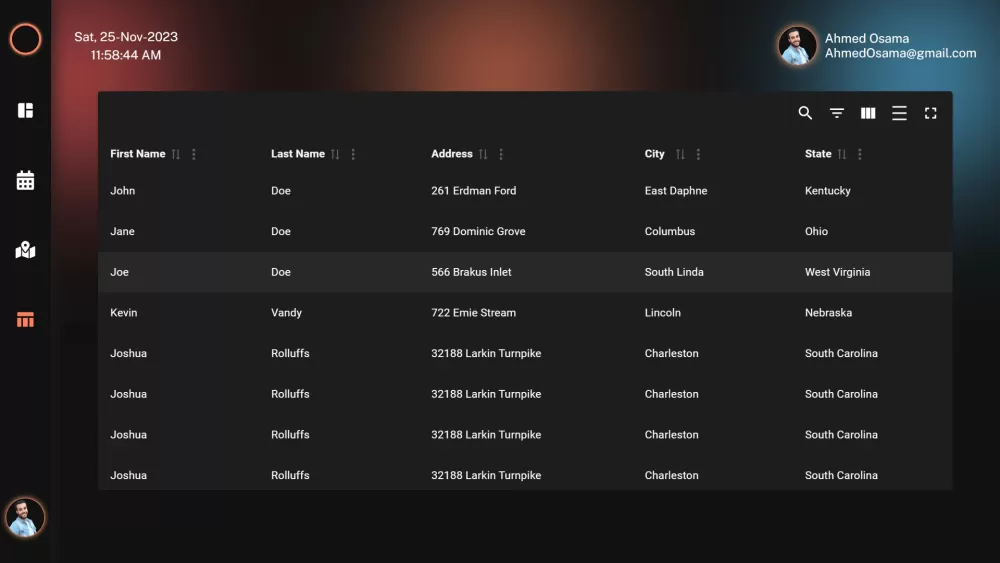Select the table page sidebar icon
1000x563 pixels.
pos(26,320)
